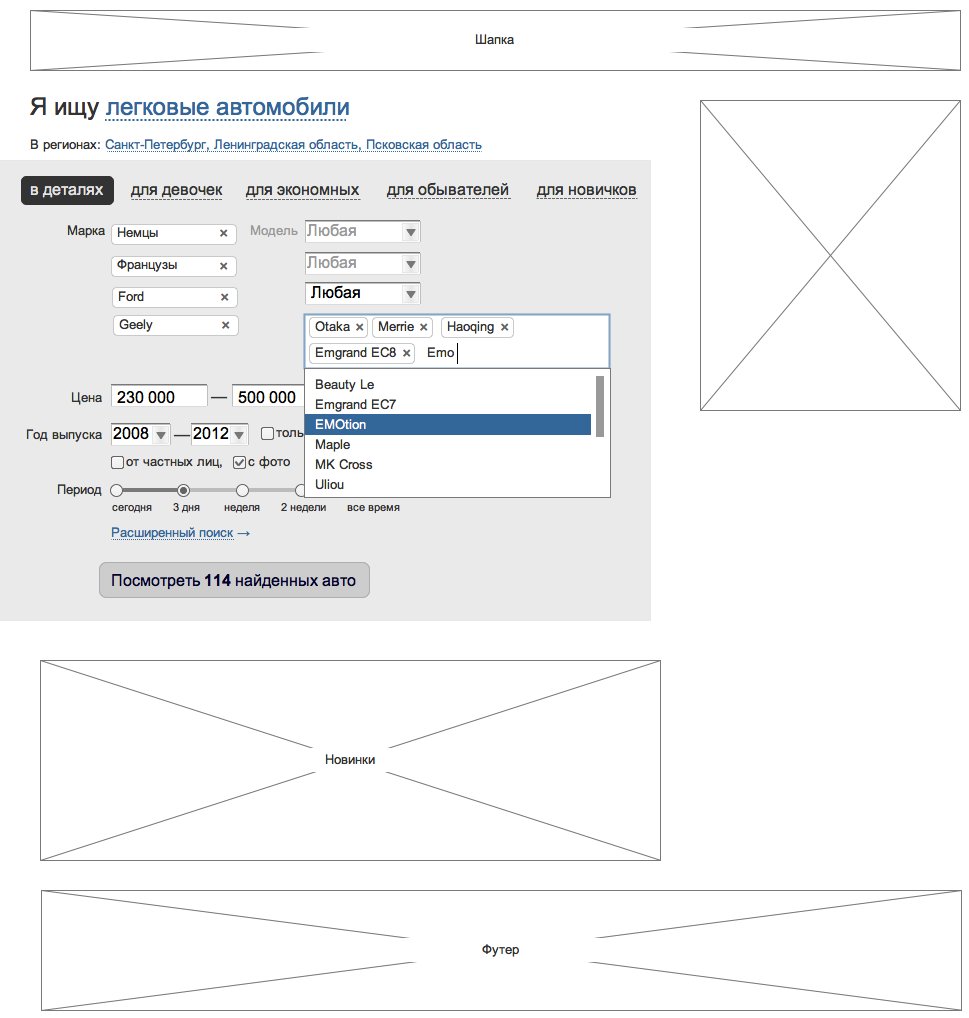The image size is (969, 1018).
Task: Remove the Otaka model tag
Action: pyautogui.click(x=360, y=327)
